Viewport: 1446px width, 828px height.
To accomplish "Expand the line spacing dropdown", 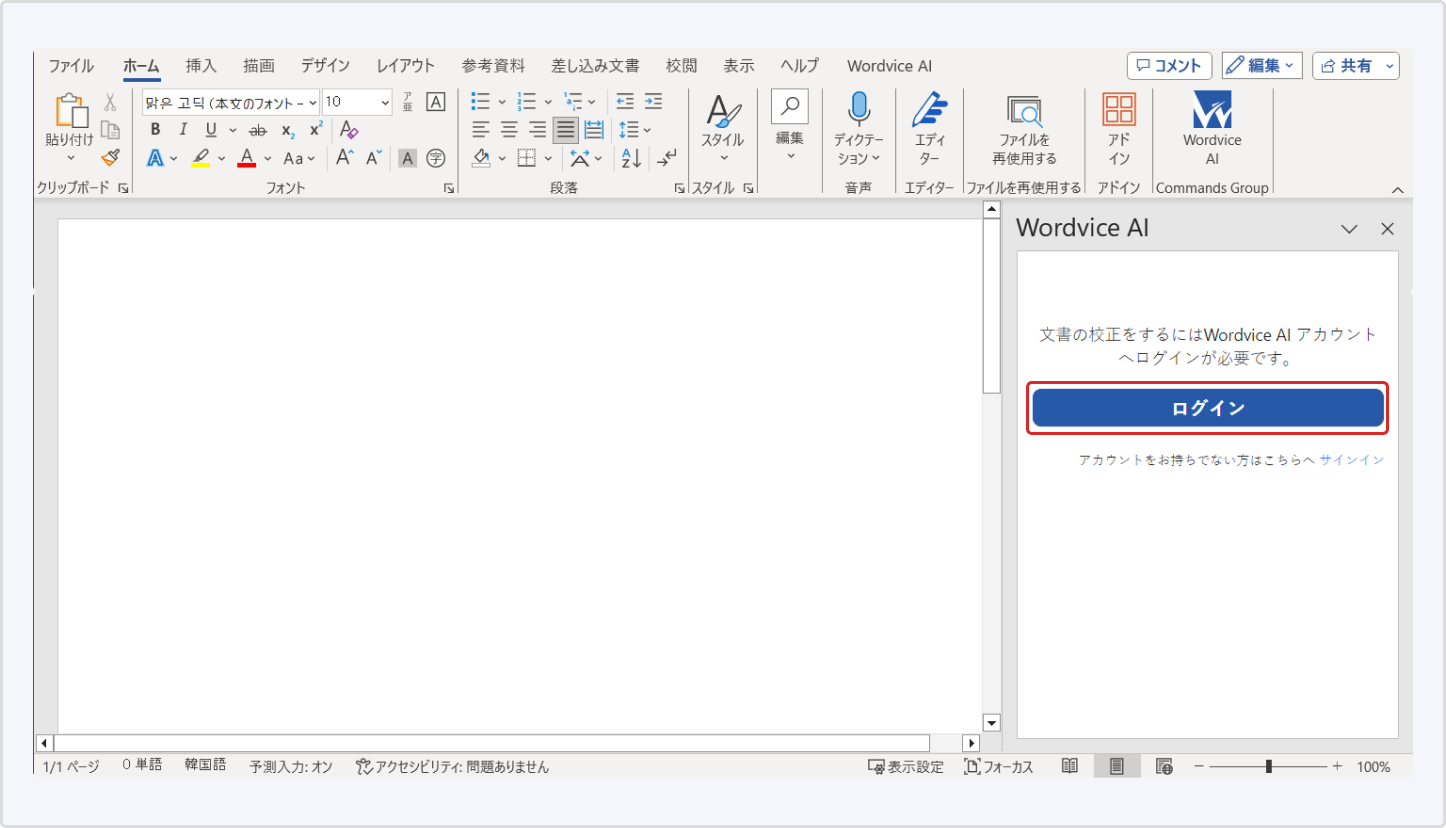I will tap(645, 129).
